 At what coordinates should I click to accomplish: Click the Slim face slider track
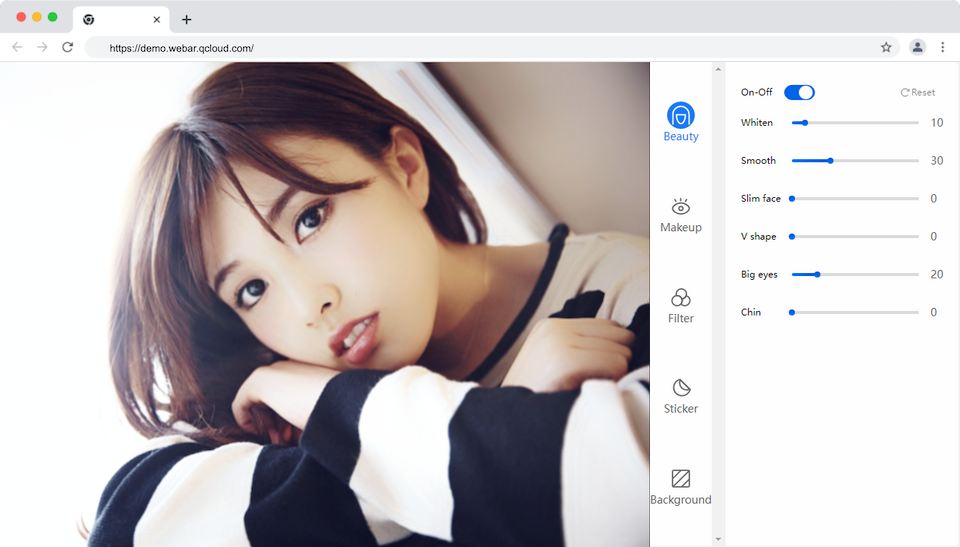point(855,199)
